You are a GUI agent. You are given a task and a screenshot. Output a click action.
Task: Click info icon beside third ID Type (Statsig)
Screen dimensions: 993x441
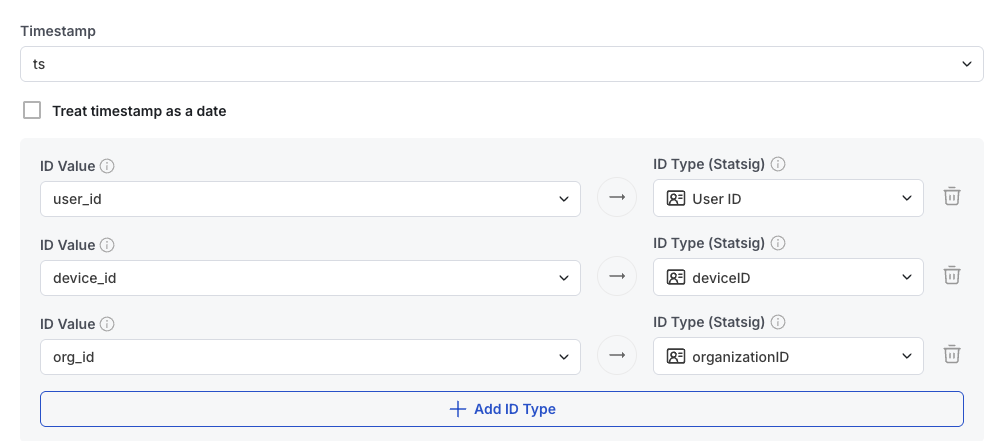(x=778, y=323)
